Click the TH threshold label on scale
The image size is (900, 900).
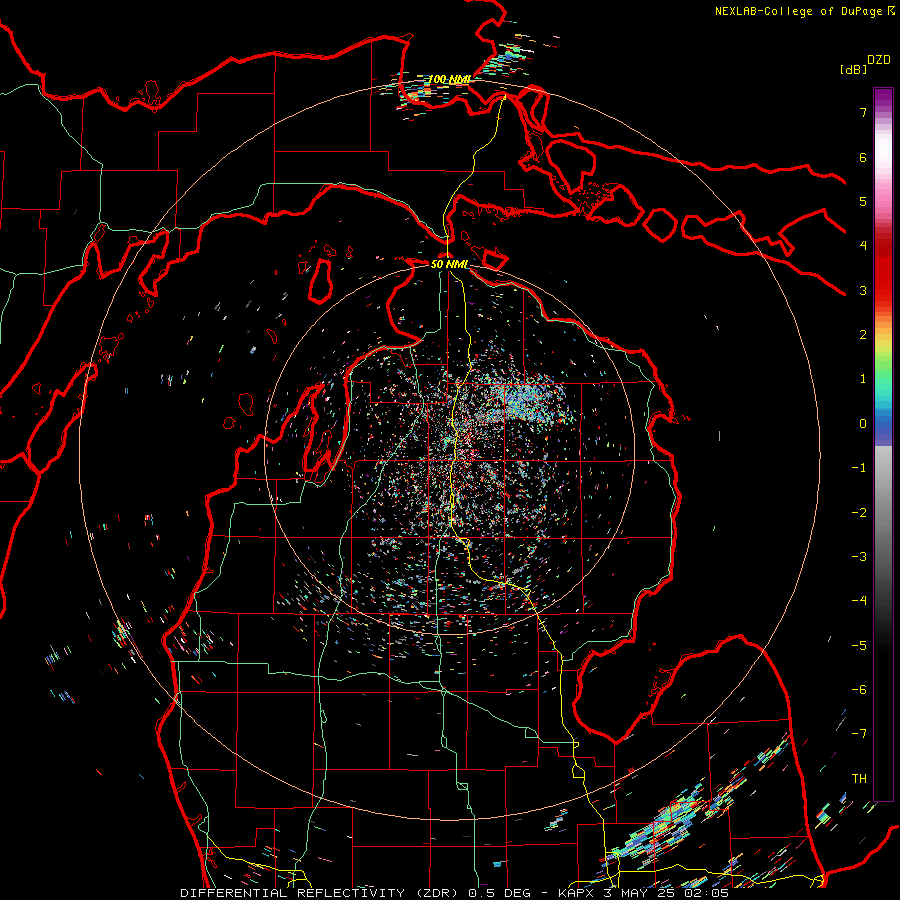pos(859,779)
